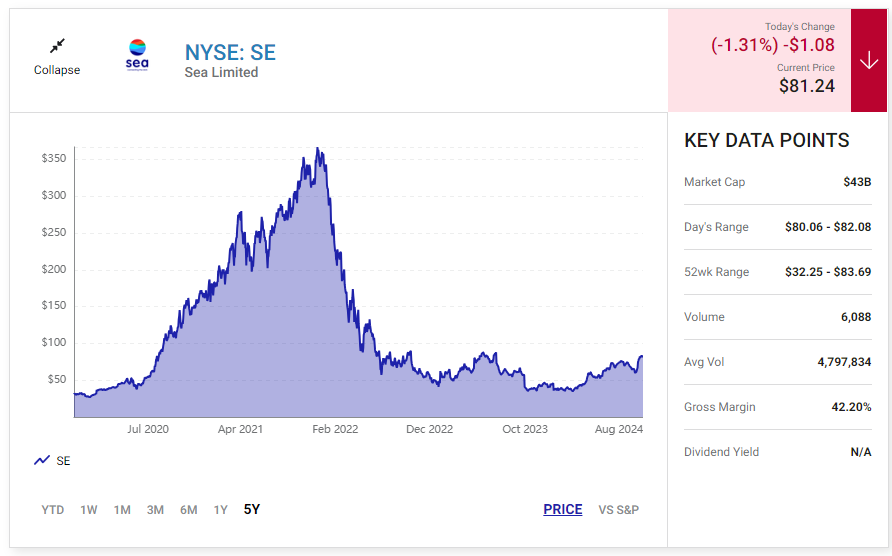Click the Current Price $81.24 value
The height and width of the screenshot is (556, 892).
[x=806, y=86]
